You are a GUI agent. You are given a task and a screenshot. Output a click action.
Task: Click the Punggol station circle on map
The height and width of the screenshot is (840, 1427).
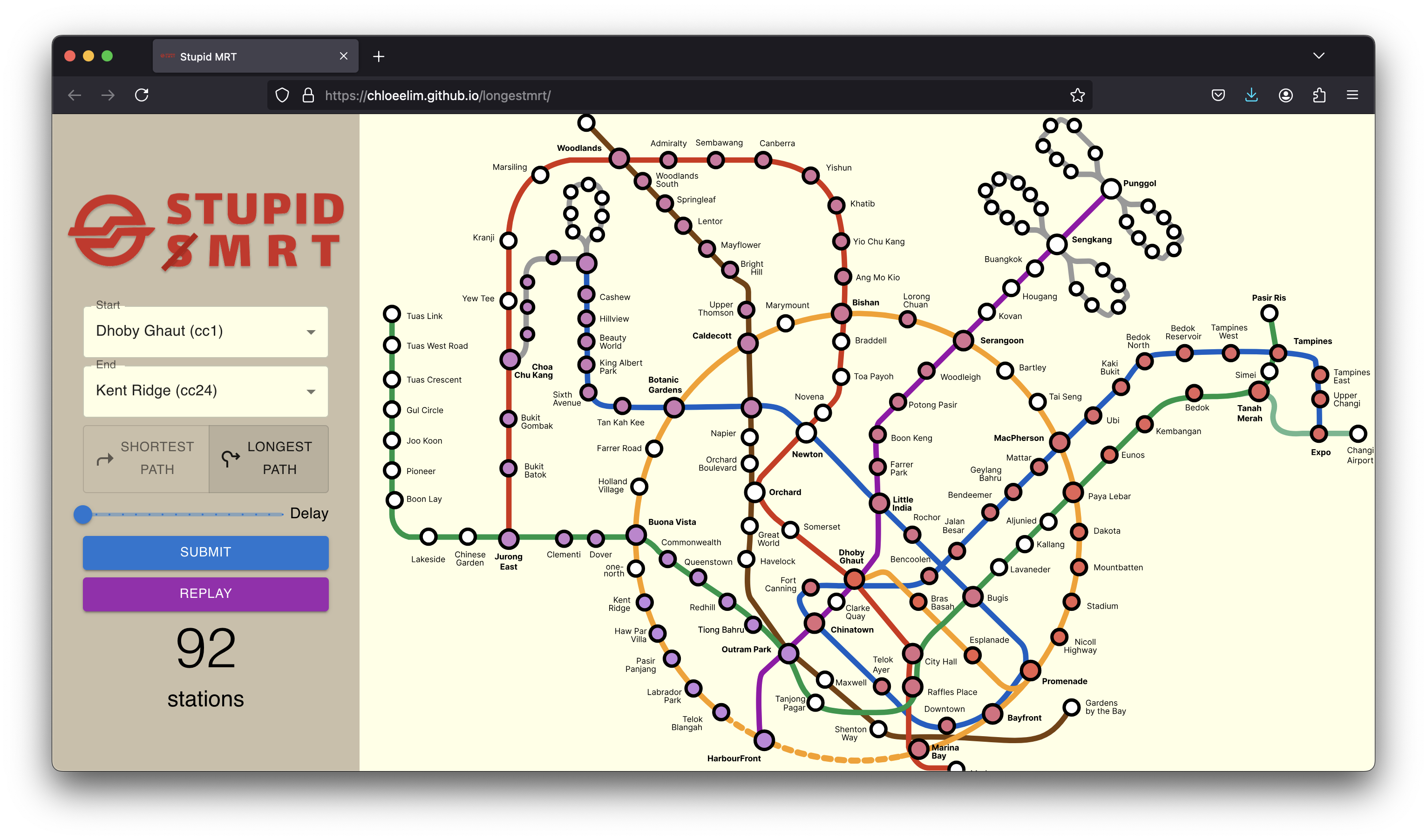pos(1111,189)
